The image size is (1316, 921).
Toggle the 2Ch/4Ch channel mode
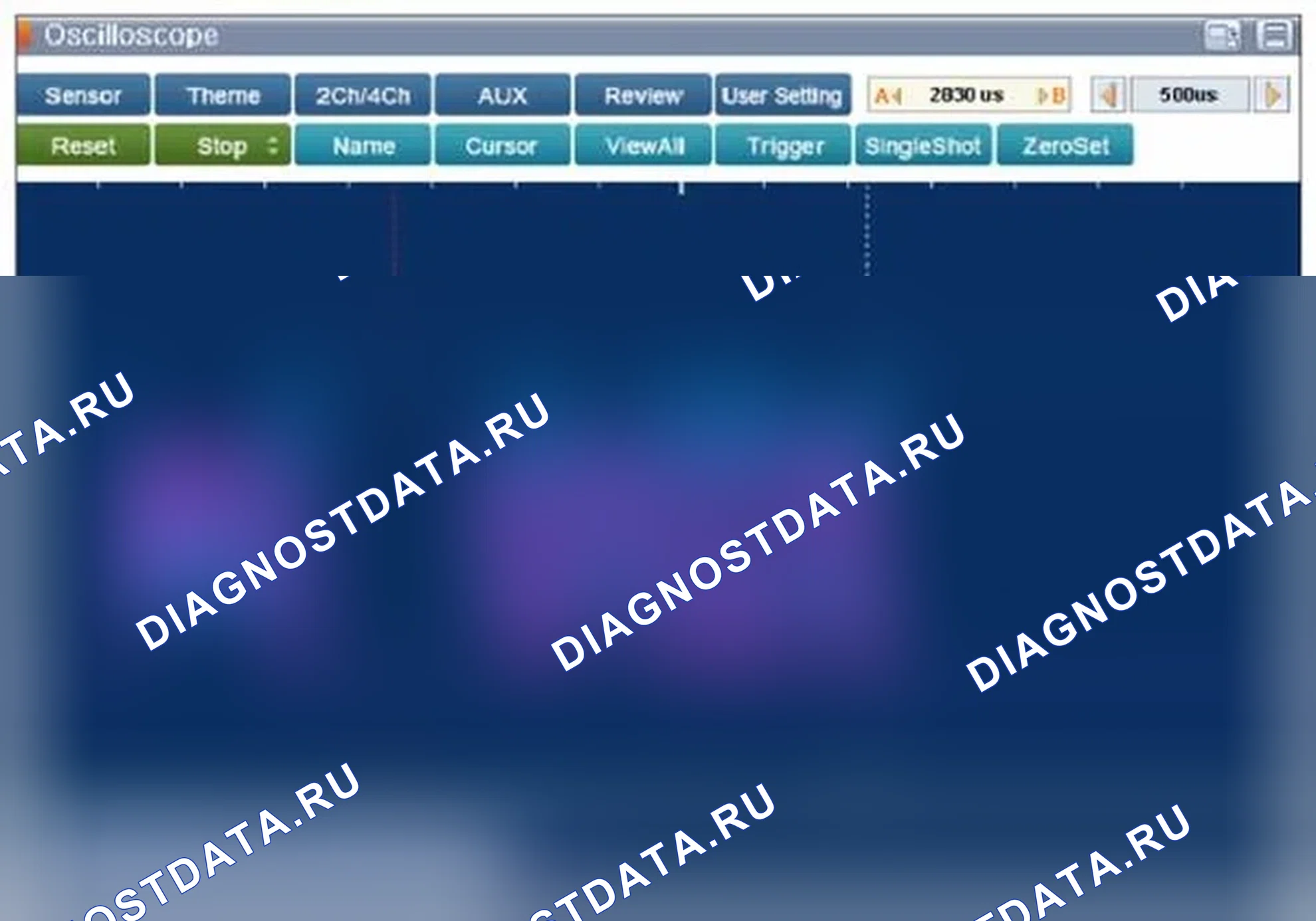[x=363, y=96]
